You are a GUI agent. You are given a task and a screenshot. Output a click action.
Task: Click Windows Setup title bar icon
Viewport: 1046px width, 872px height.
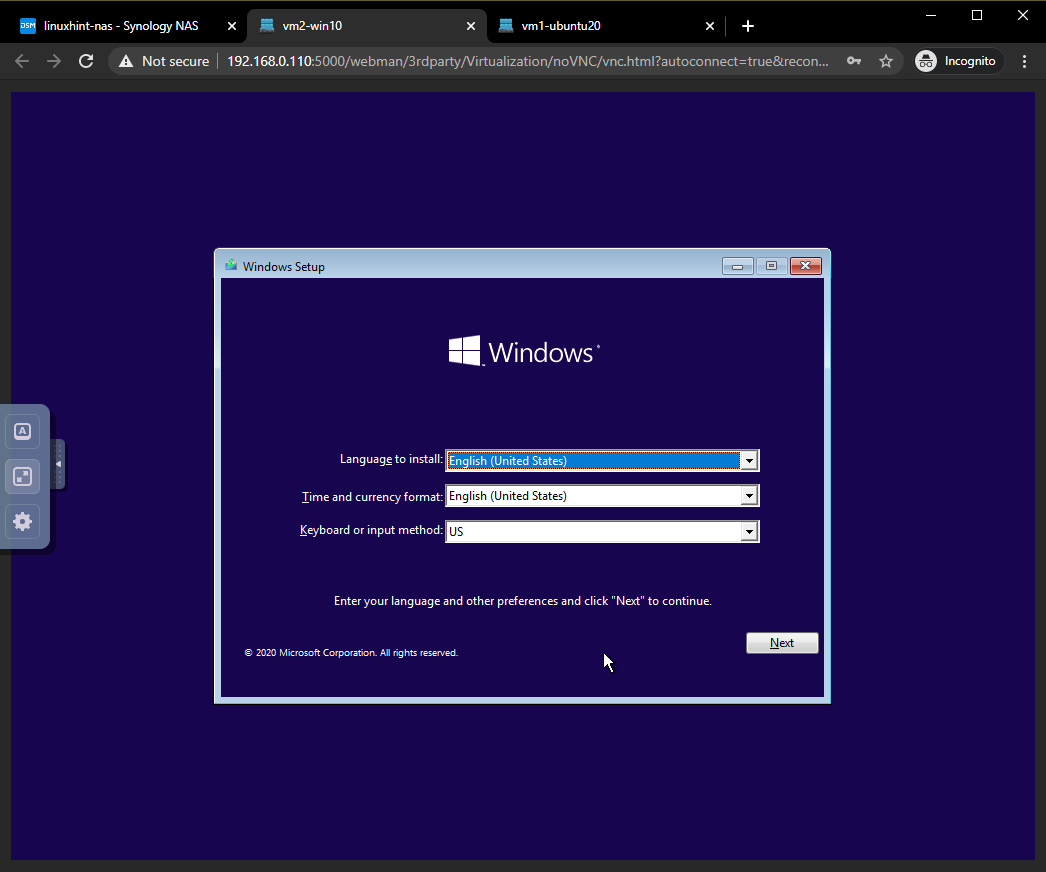click(231, 266)
